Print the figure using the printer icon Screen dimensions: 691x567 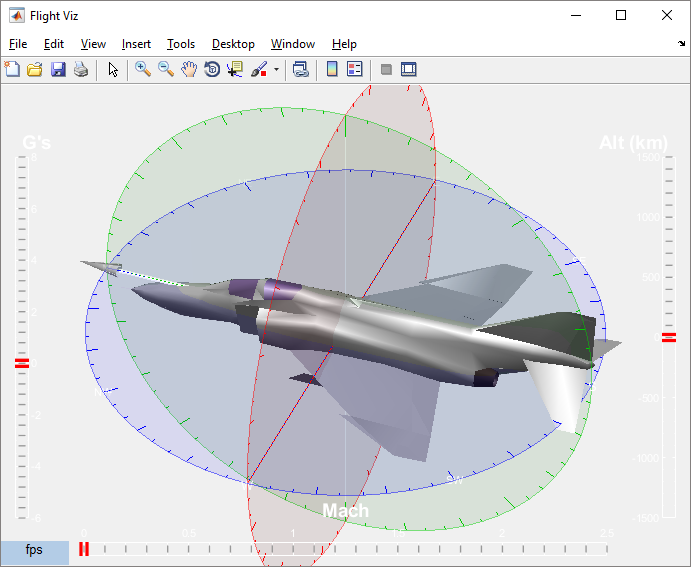pyautogui.click(x=81, y=69)
